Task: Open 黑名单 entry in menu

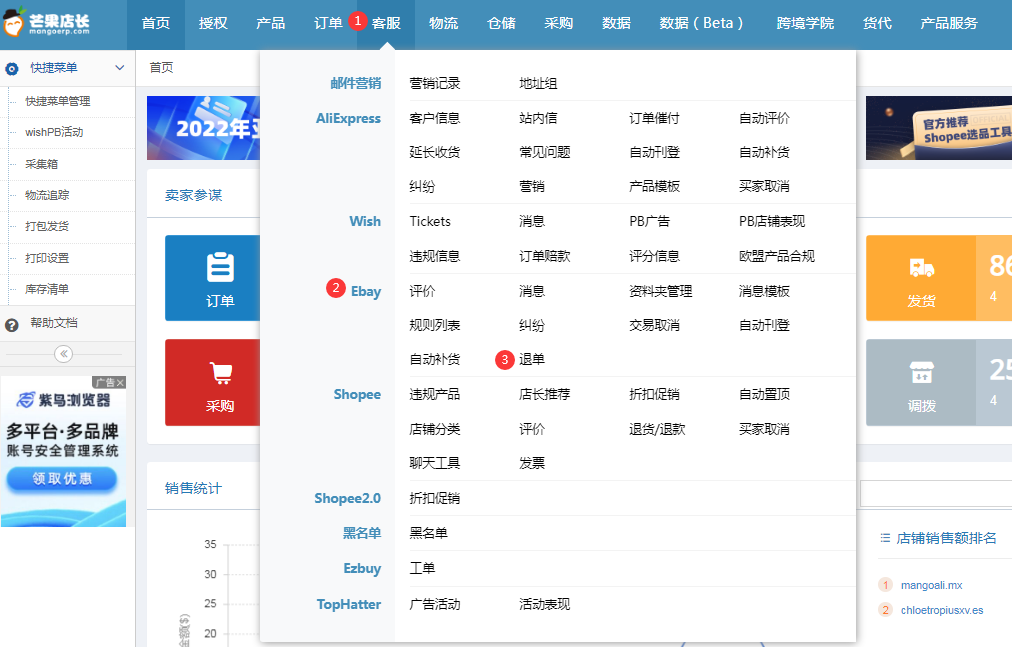Action: pyautogui.click(x=428, y=533)
